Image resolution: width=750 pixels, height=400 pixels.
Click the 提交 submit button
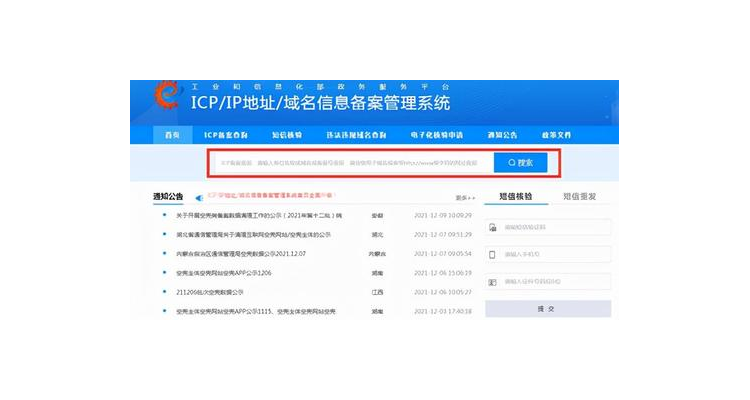click(x=548, y=309)
